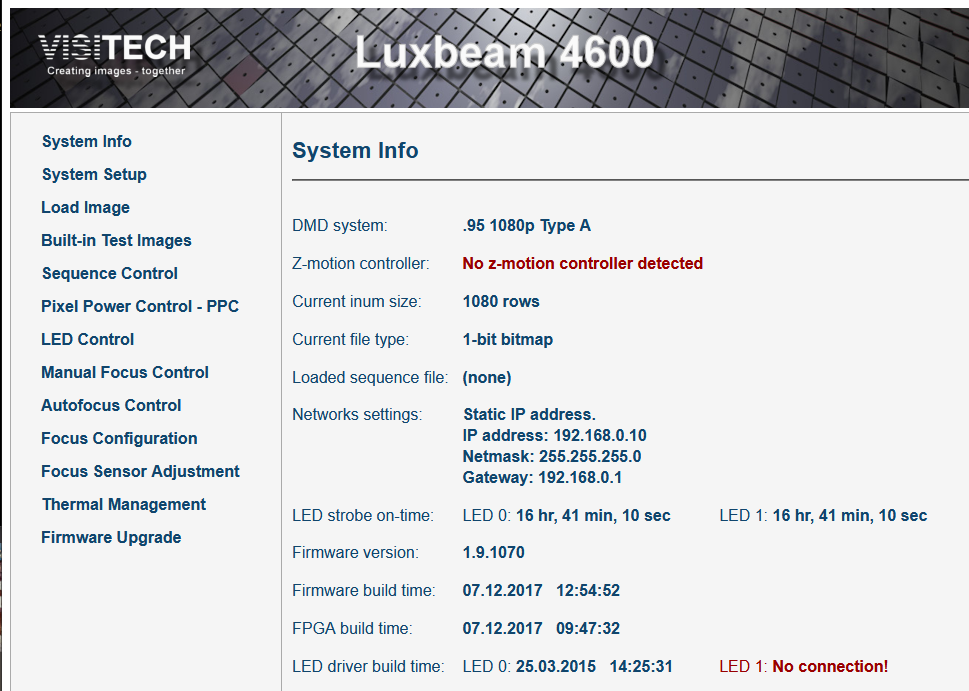The image size is (969, 691).
Task: Click the 'Firmware version:' label
Action: (355, 553)
